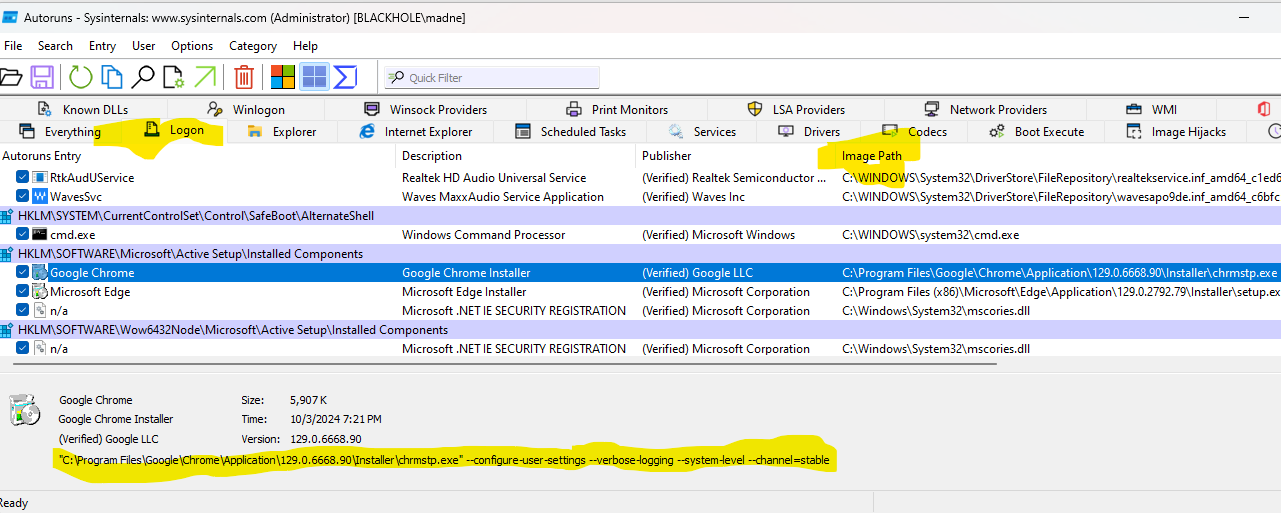Image resolution: width=1281 pixels, height=513 pixels.
Task: Click the Find magnifier icon
Action: pos(143,77)
